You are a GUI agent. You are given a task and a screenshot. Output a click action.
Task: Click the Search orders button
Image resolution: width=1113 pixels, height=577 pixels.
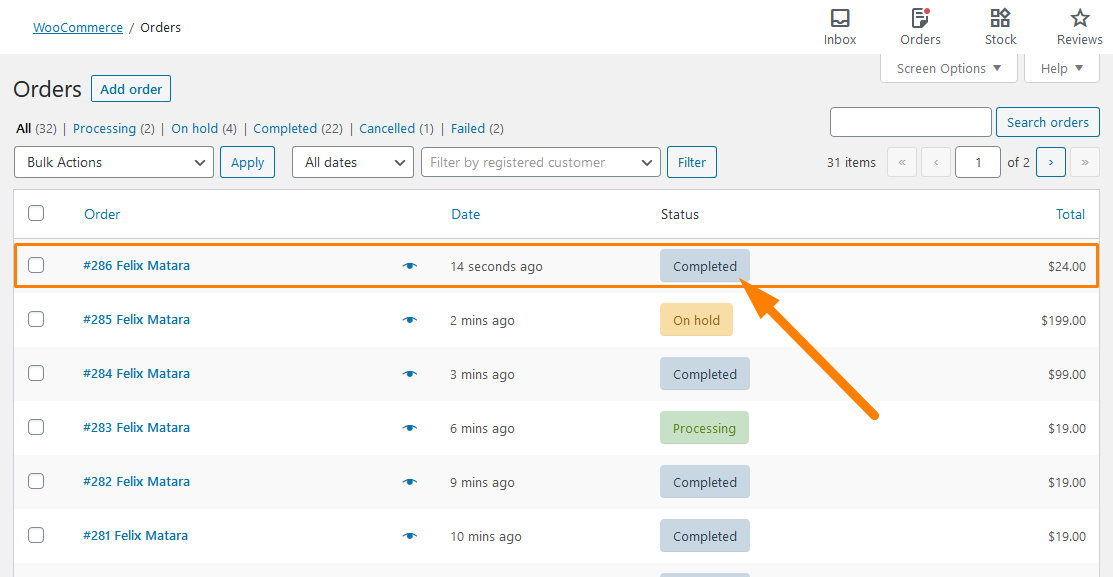coord(1048,122)
